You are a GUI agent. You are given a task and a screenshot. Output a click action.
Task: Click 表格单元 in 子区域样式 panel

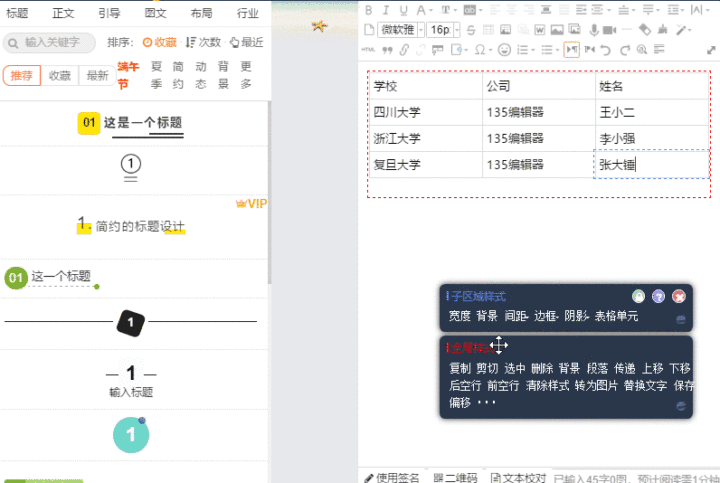[616, 316]
